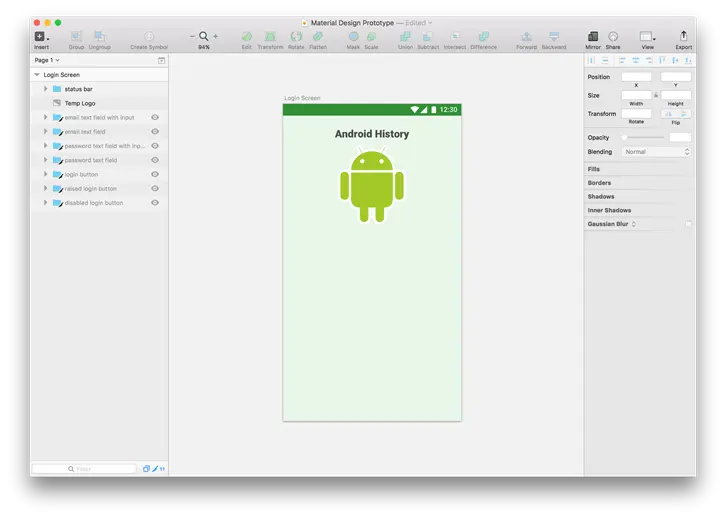The height and width of the screenshot is (519, 726).
Task: Toggle visibility of disabled login button layer
Action: coord(155,203)
